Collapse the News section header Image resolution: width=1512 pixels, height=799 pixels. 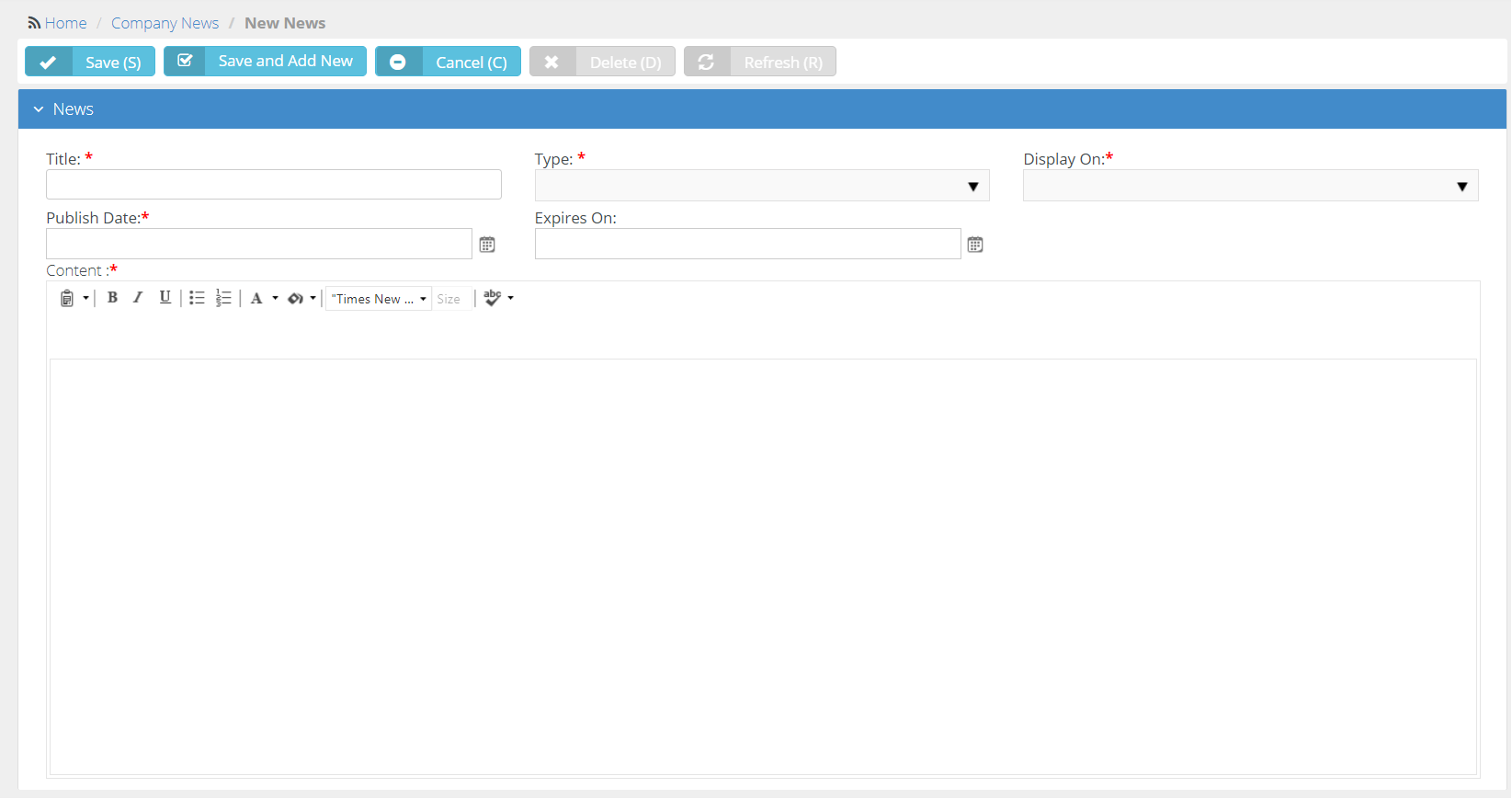pyautogui.click(x=39, y=109)
